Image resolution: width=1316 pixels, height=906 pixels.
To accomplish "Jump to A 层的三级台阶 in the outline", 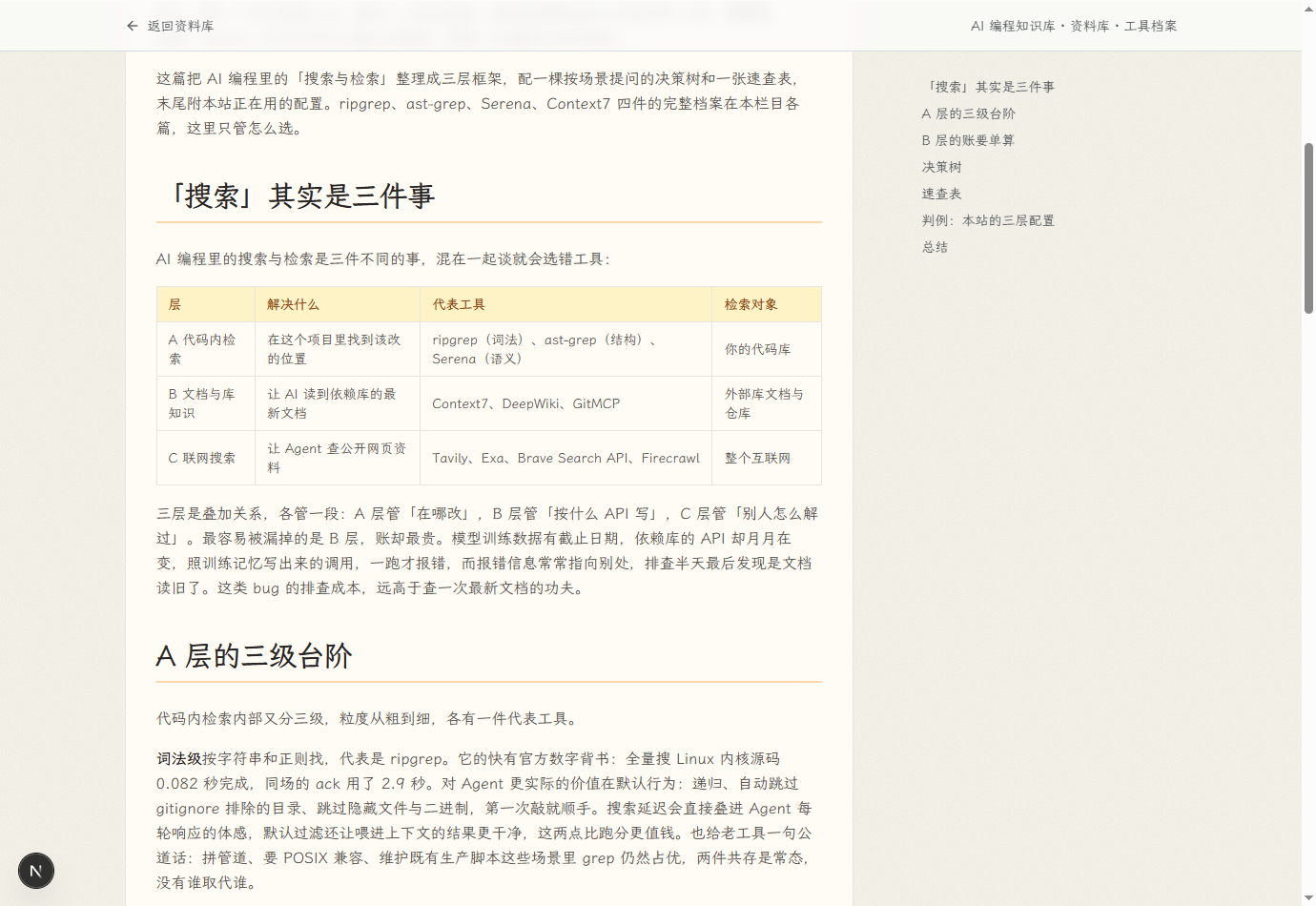I will [x=968, y=113].
